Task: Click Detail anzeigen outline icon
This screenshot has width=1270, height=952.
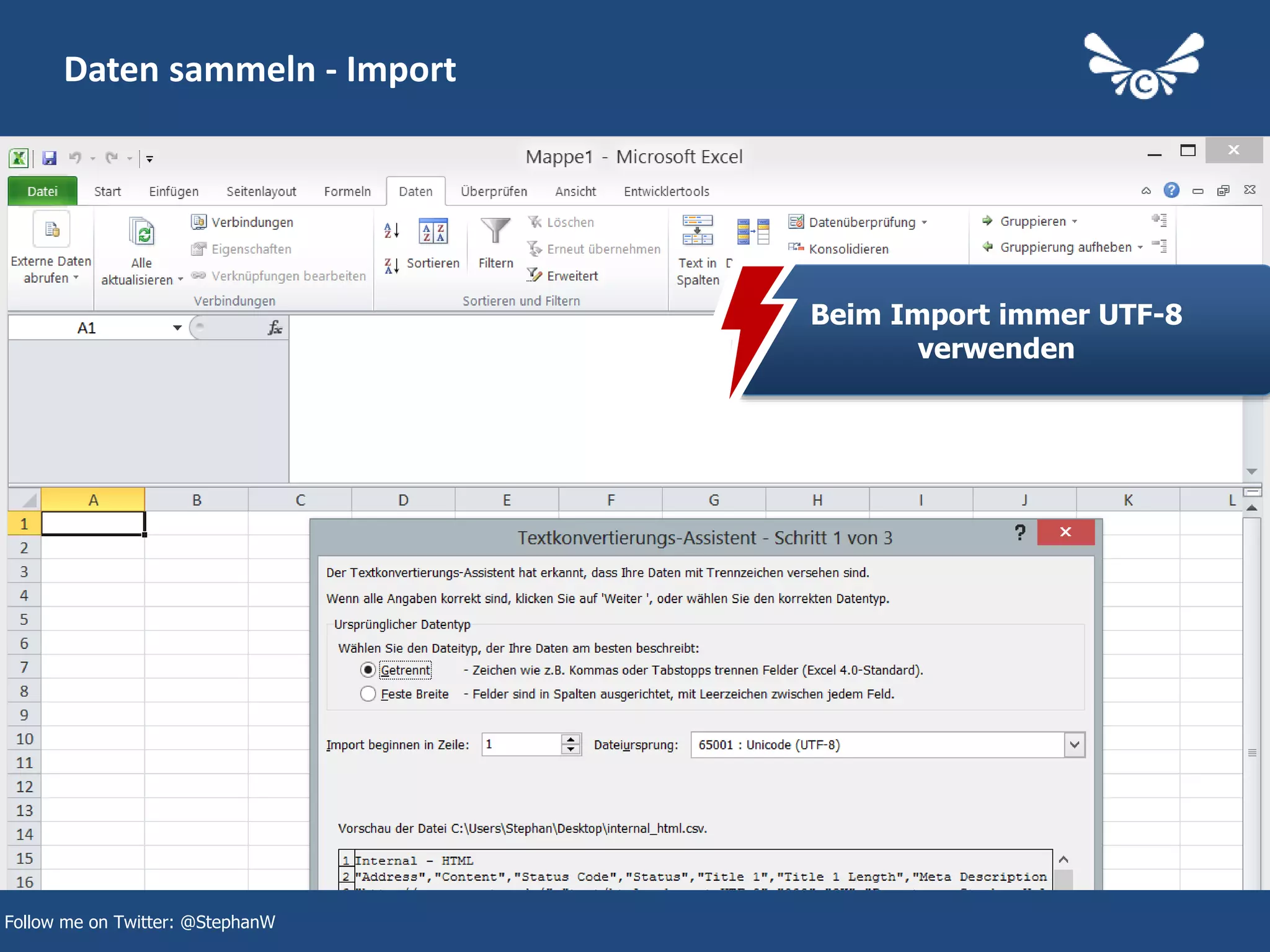Action: pos(1159,219)
